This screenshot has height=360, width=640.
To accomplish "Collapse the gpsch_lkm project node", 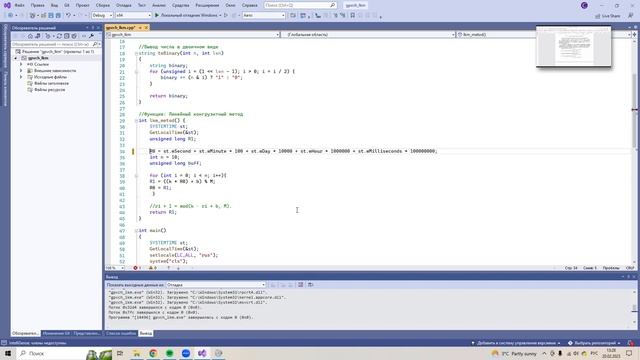I will click(16, 58).
